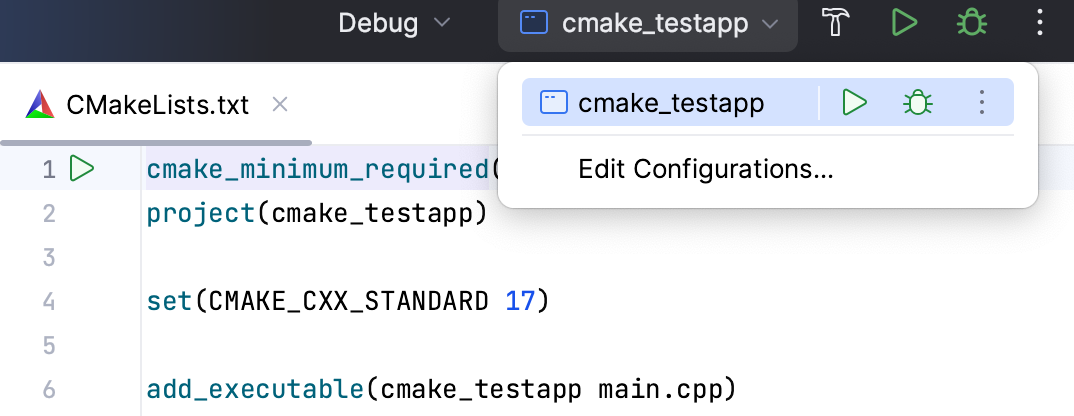Click the CMake file icon on the tab
The height and width of the screenshot is (416, 1074).
point(40,104)
